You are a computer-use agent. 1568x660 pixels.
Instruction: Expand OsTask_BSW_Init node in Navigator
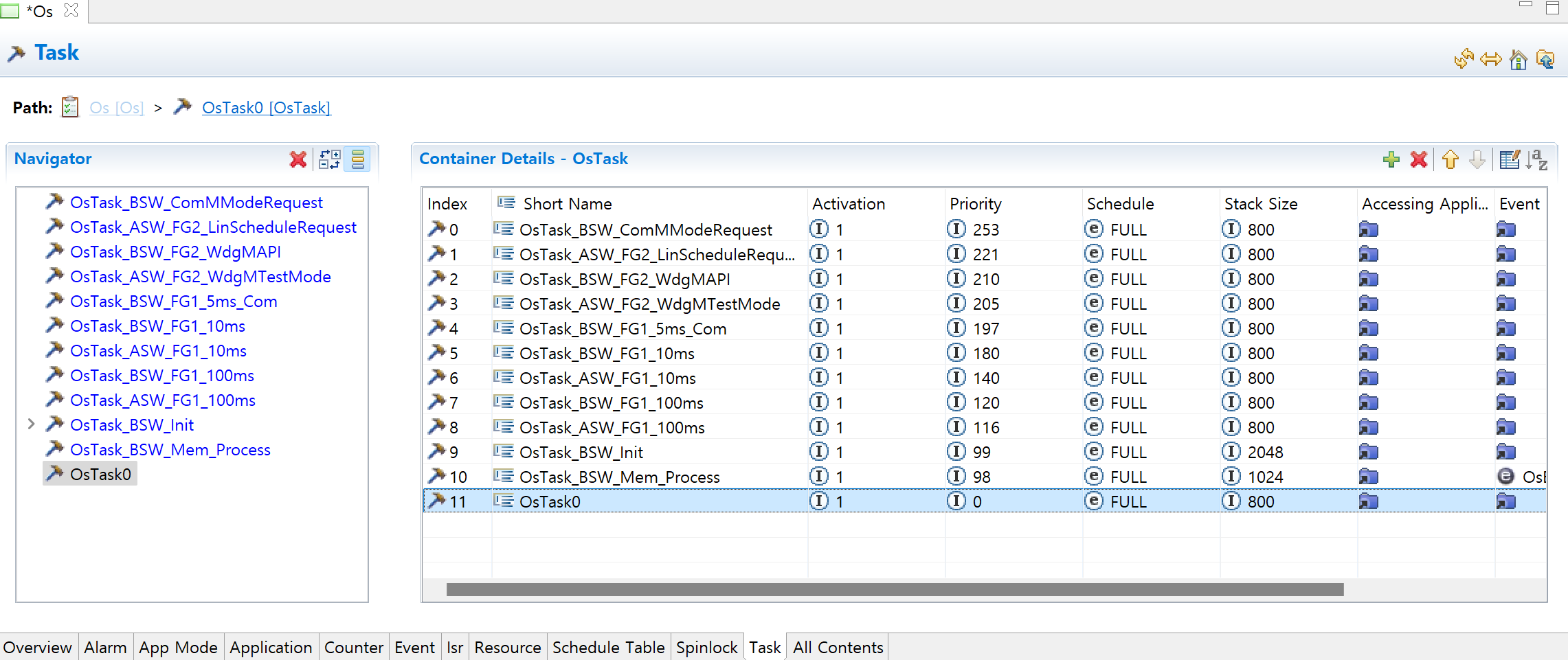(31, 424)
